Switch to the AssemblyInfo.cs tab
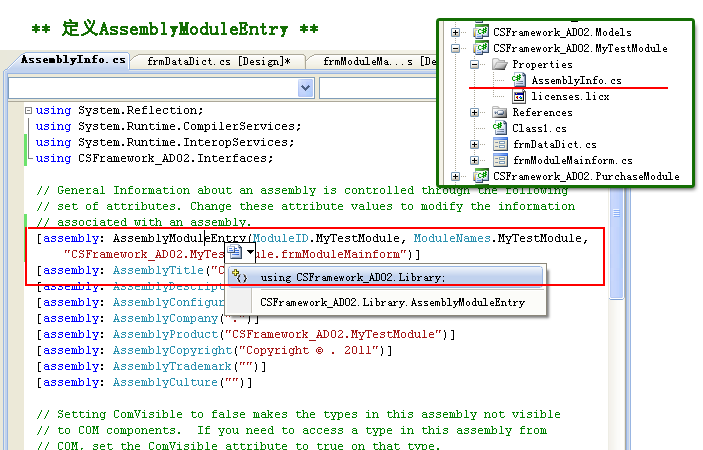 pyautogui.click(x=74, y=60)
